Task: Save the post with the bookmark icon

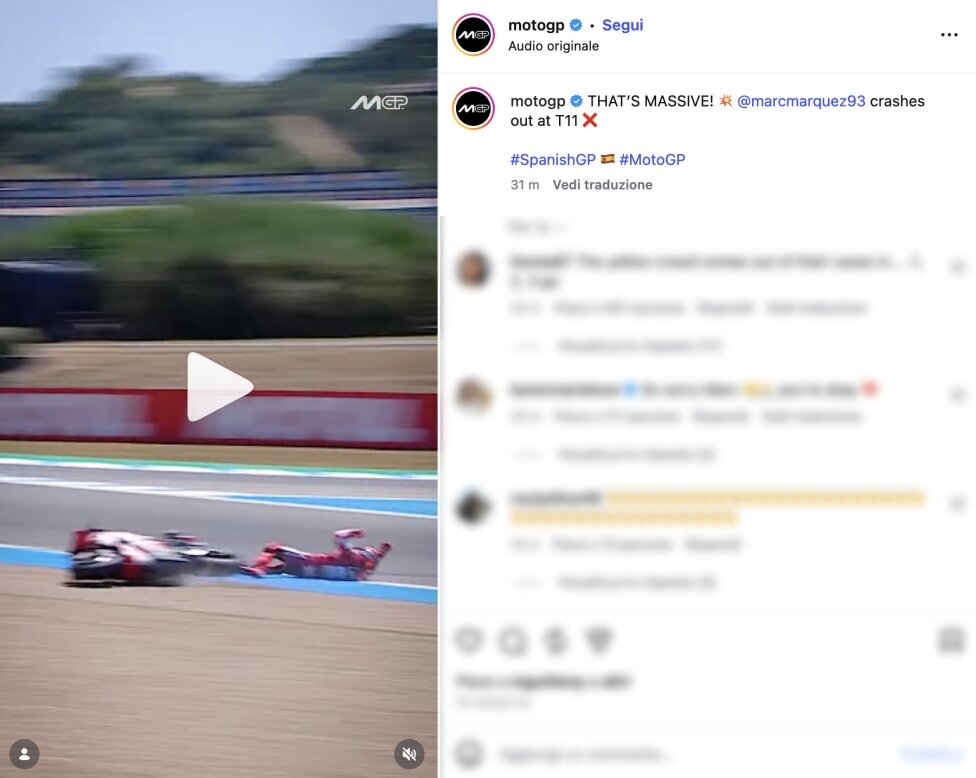Action: (x=951, y=640)
